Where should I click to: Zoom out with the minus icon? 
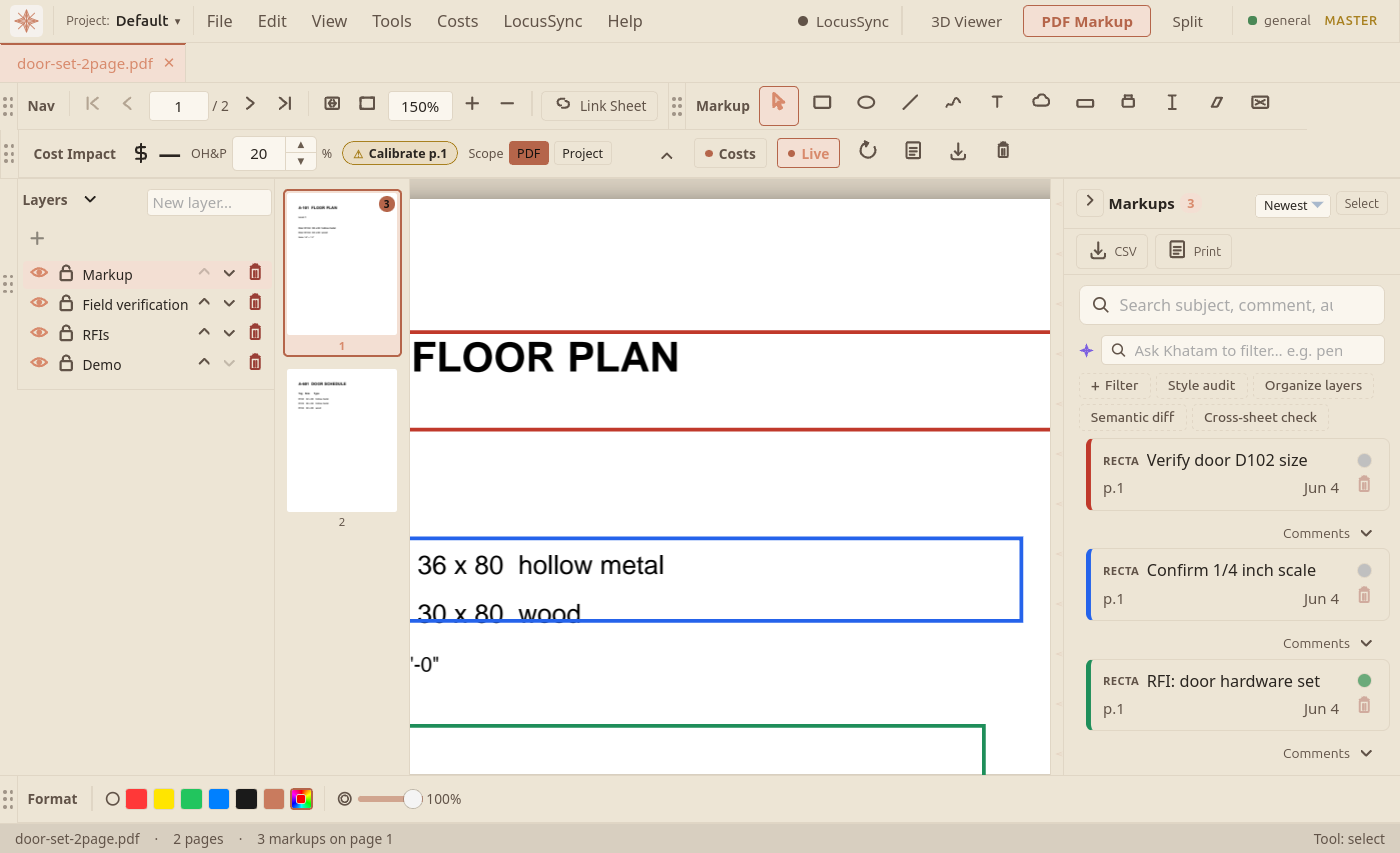tap(507, 103)
